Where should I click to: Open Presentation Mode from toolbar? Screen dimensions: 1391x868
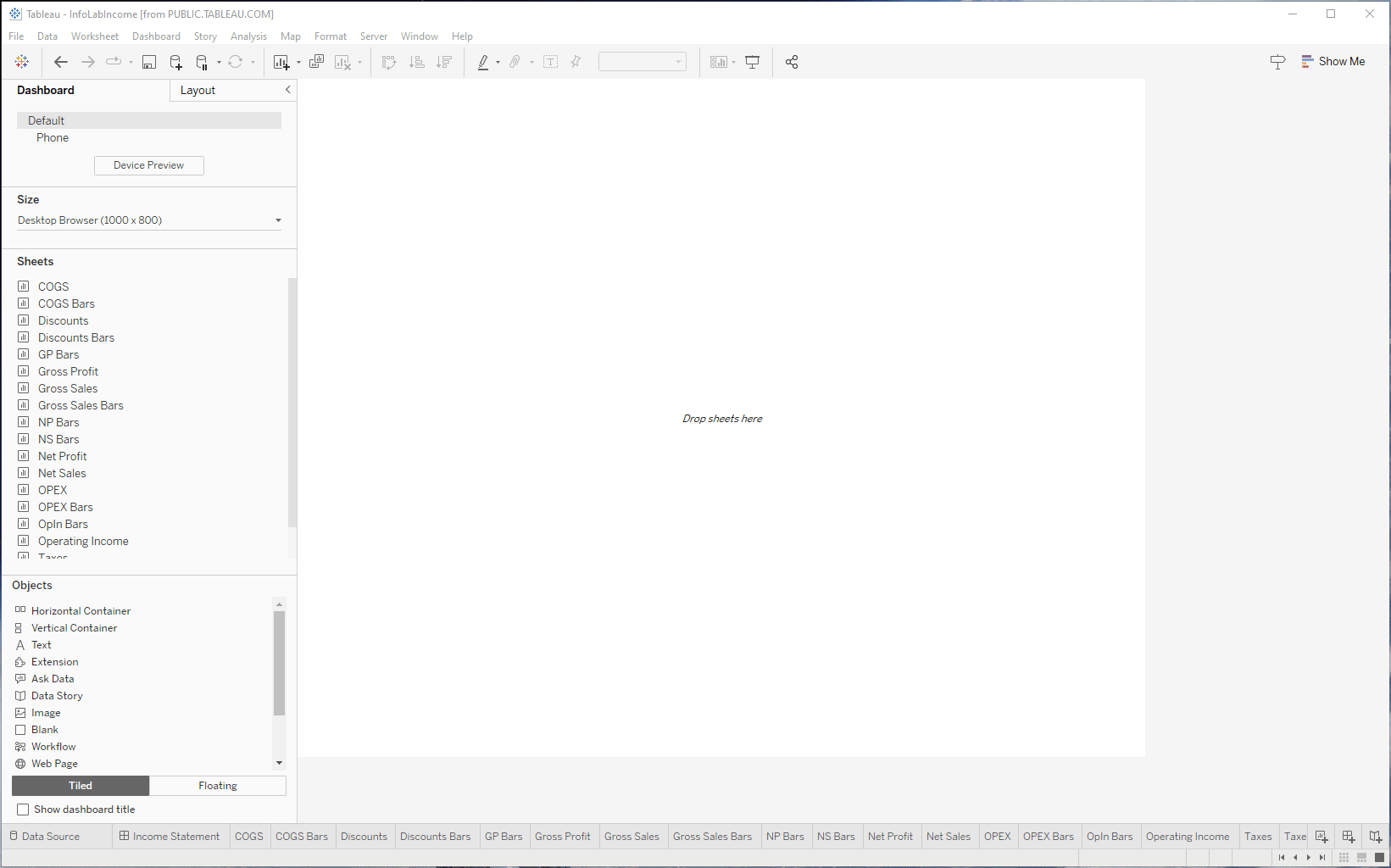pos(752,62)
